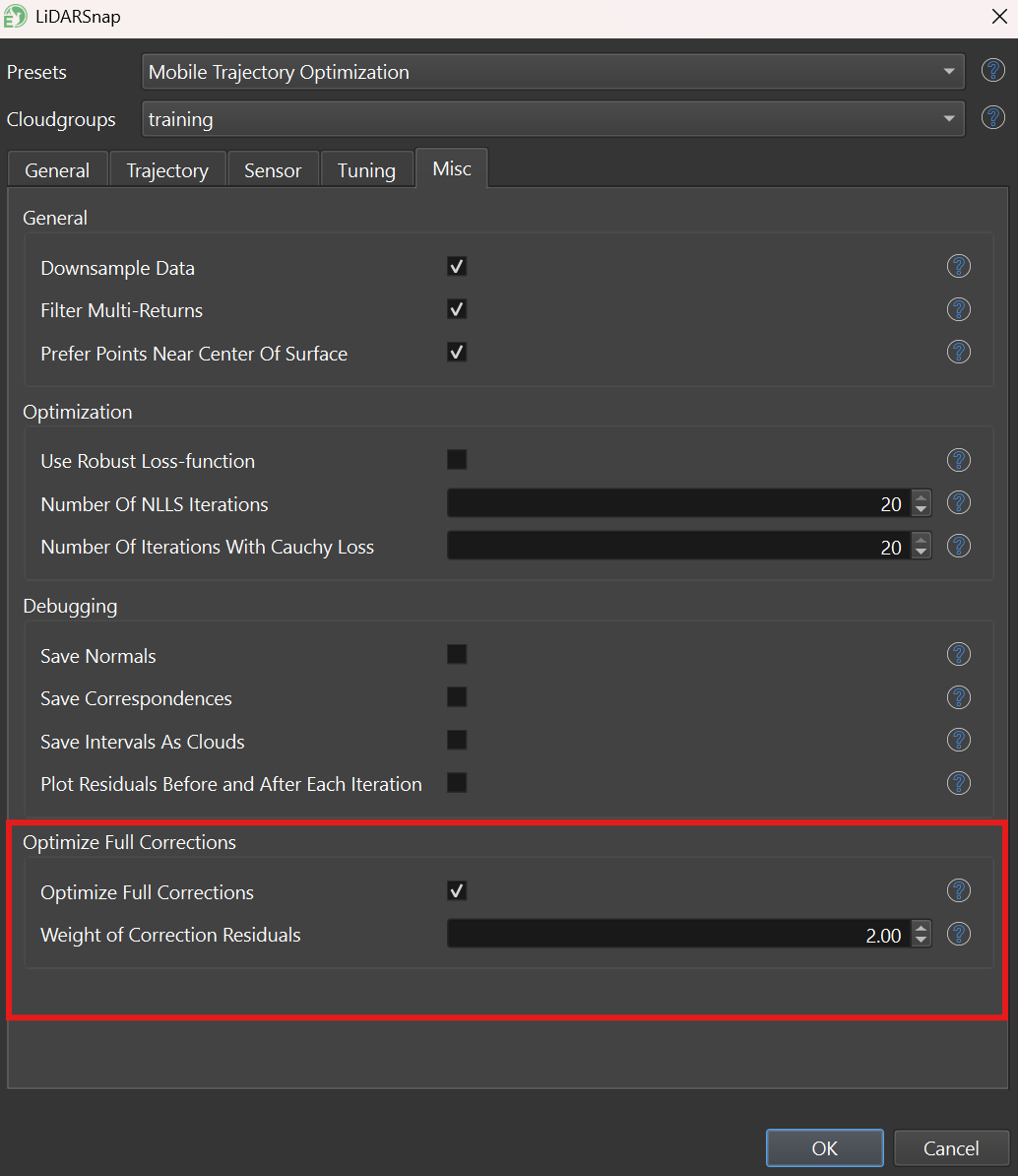Show help for Use Robust Loss-function
Viewport: 1018px width, 1176px height.
958,460
